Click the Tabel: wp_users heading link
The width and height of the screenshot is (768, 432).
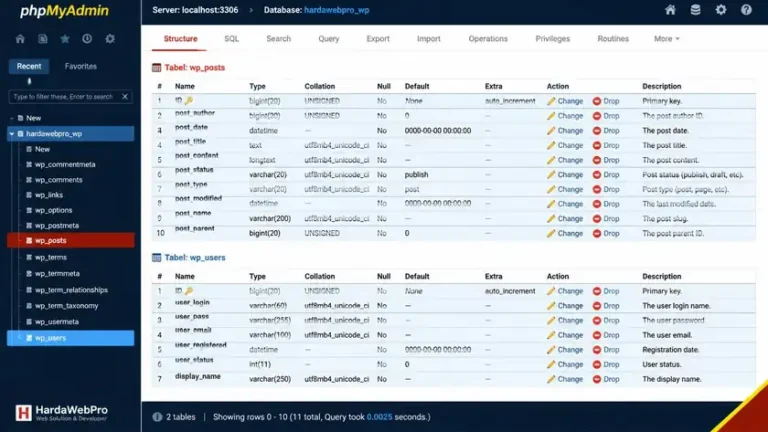tap(194, 258)
